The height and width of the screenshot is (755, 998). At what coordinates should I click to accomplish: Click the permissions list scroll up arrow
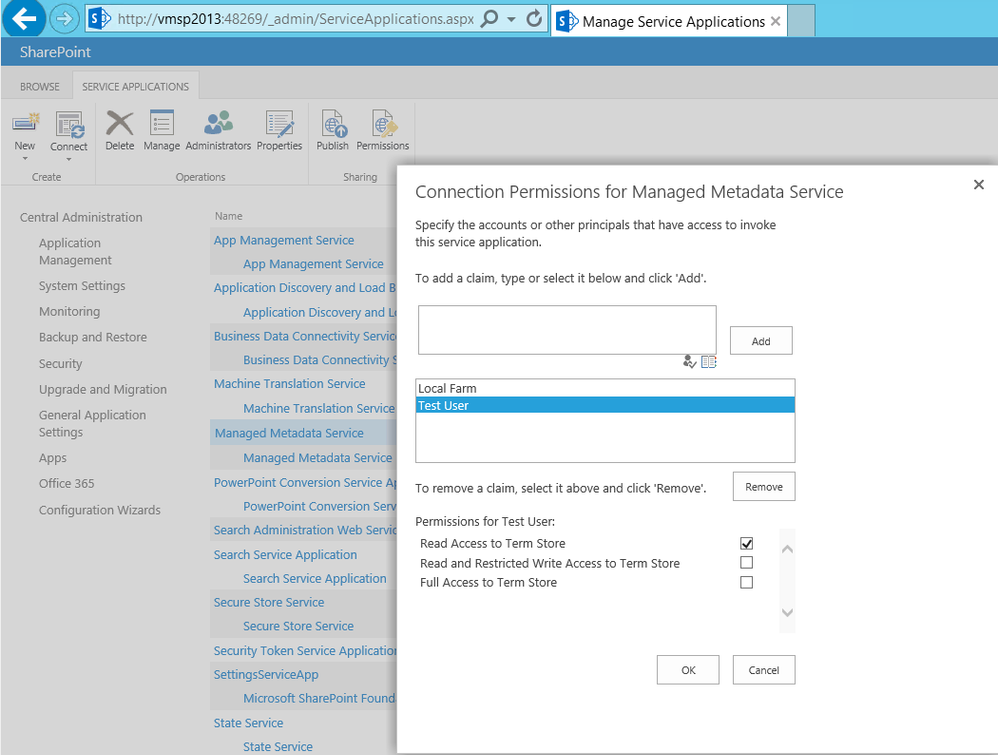(x=787, y=549)
